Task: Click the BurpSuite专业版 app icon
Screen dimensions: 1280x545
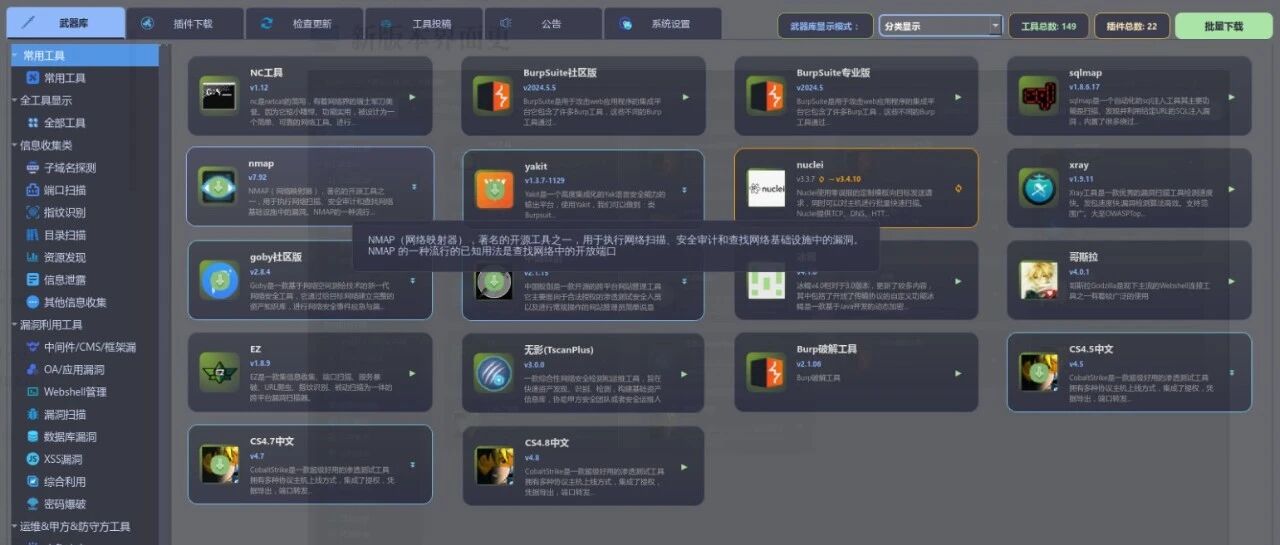Action: pos(766,96)
